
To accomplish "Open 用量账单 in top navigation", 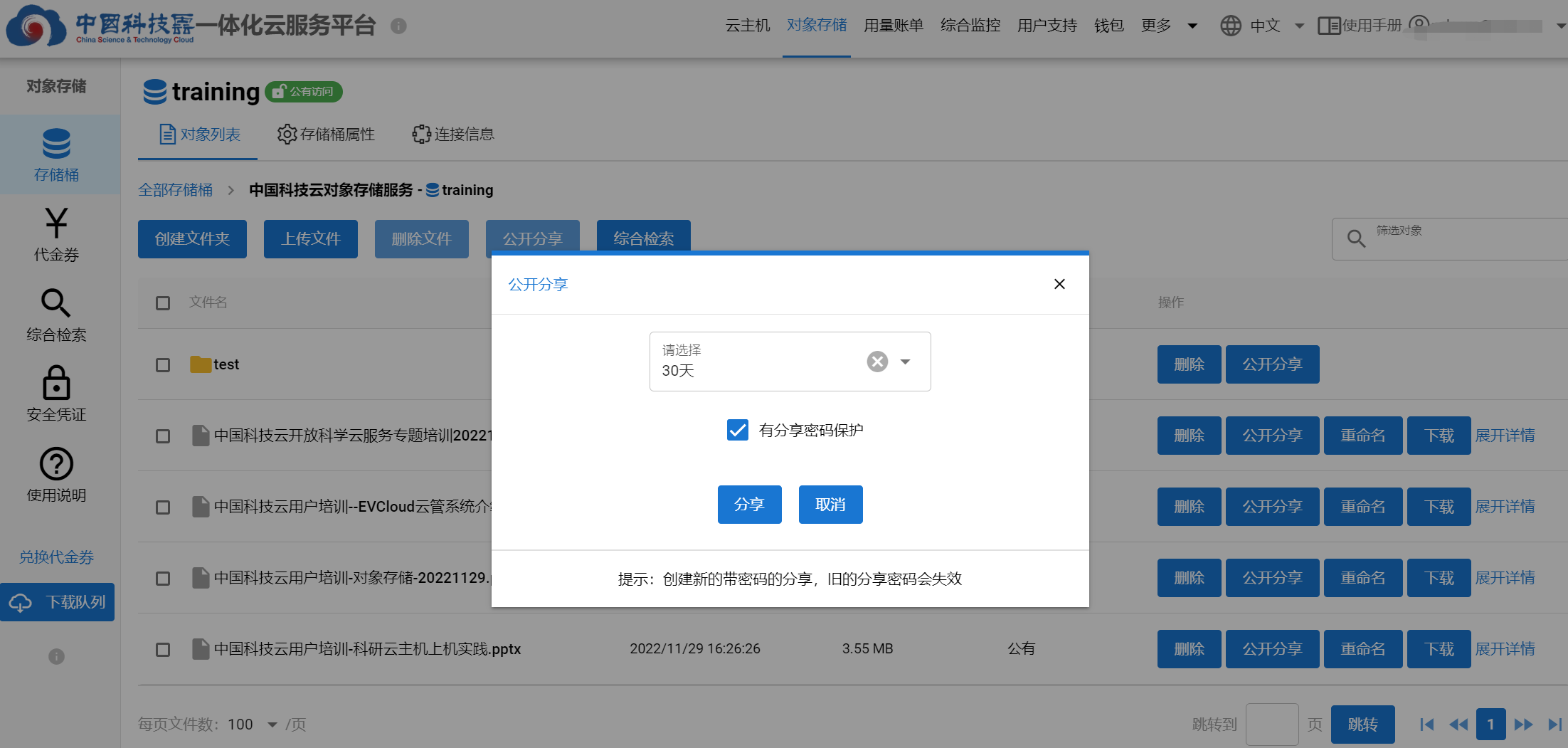I will click(x=894, y=26).
